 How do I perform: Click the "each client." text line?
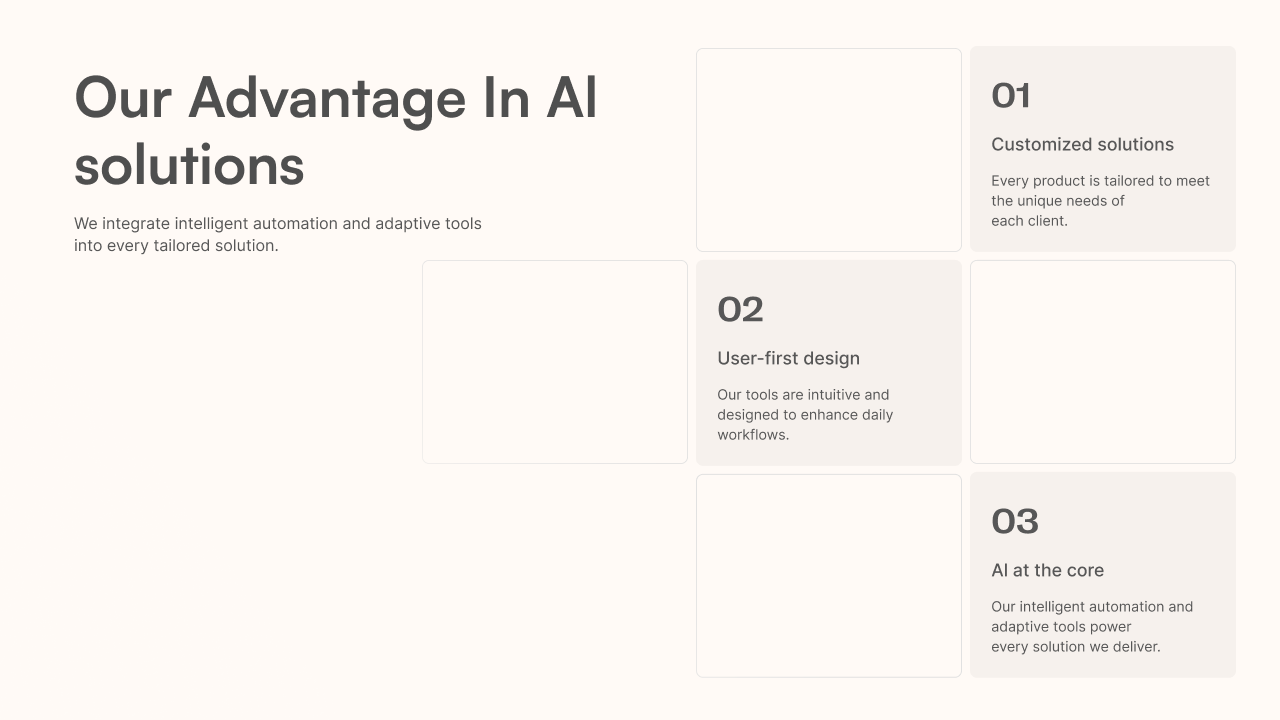[x=1029, y=221]
